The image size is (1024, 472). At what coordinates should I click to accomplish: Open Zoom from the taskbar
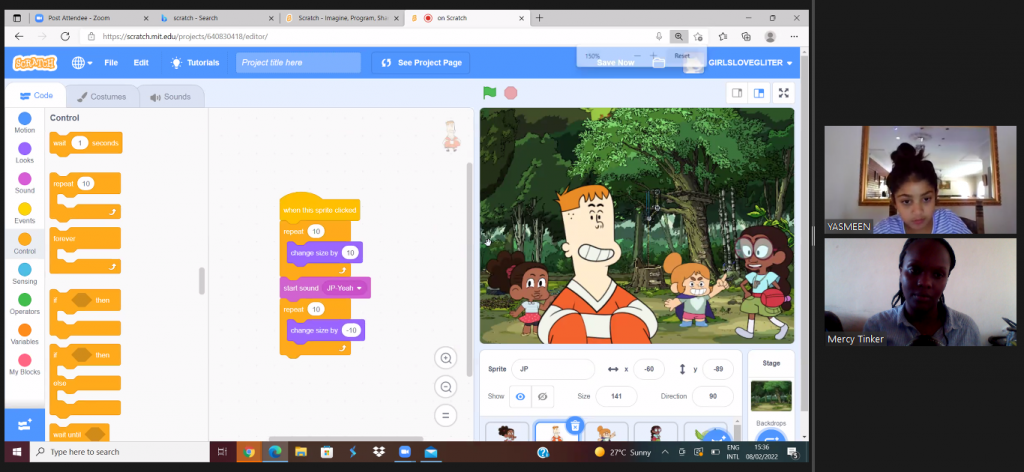(404, 452)
